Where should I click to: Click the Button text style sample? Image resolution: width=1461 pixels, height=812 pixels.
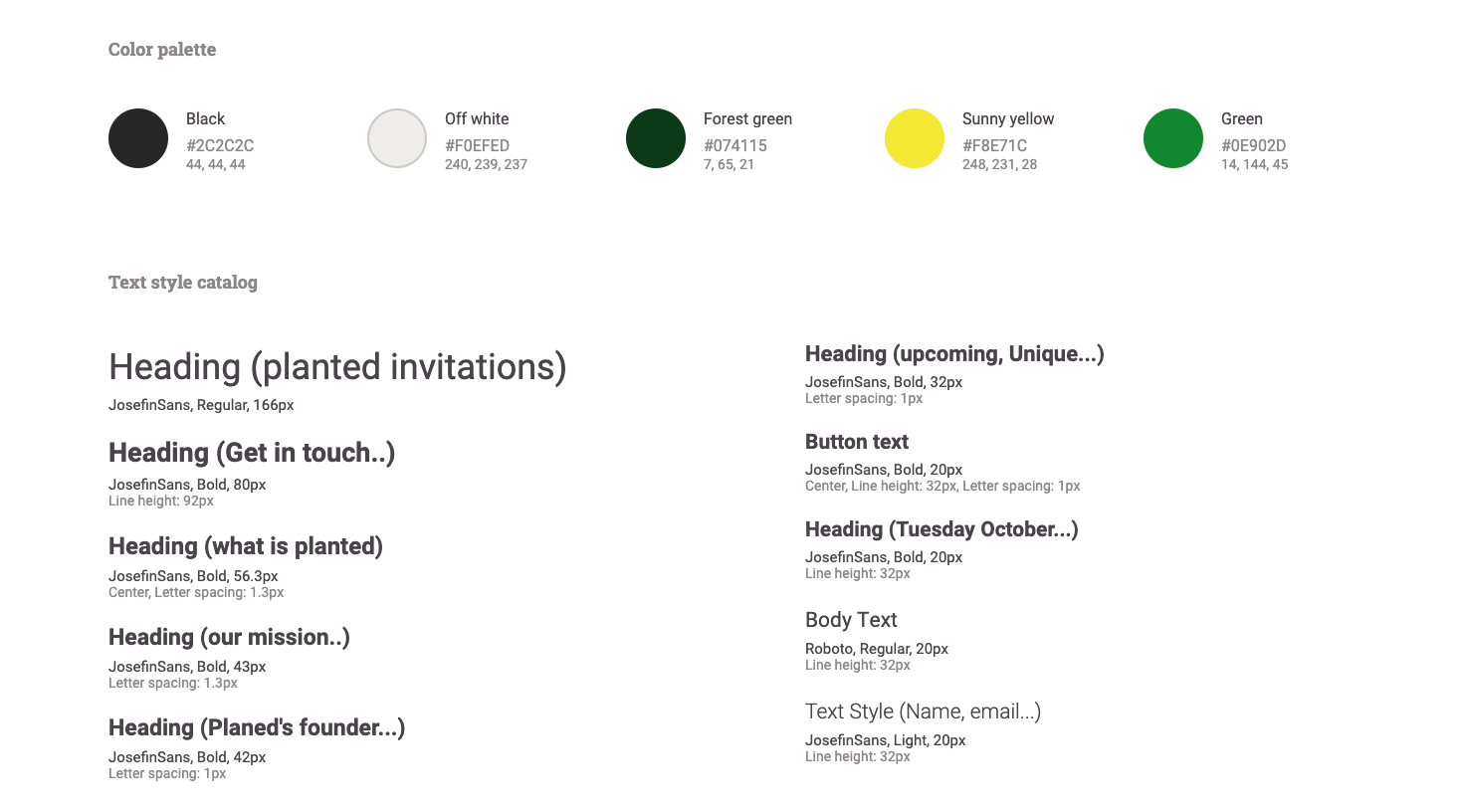(x=857, y=442)
